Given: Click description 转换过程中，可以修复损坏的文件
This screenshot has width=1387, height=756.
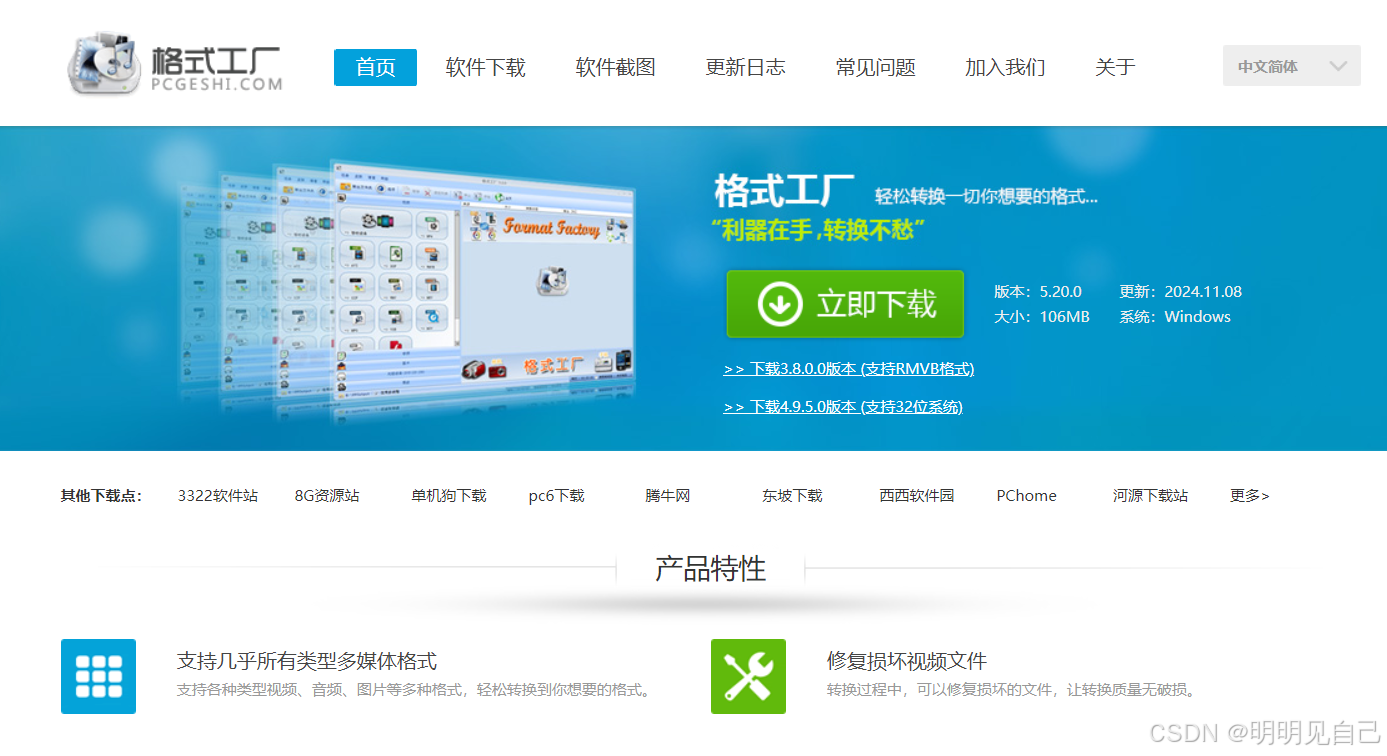Looking at the screenshot, I should (1012, 690).
